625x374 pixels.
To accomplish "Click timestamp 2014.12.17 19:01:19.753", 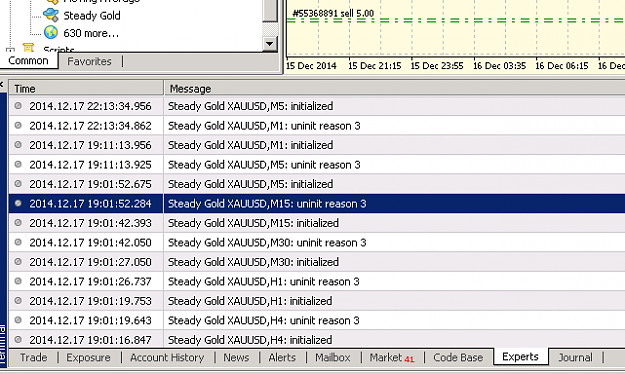I will point(90,301).
